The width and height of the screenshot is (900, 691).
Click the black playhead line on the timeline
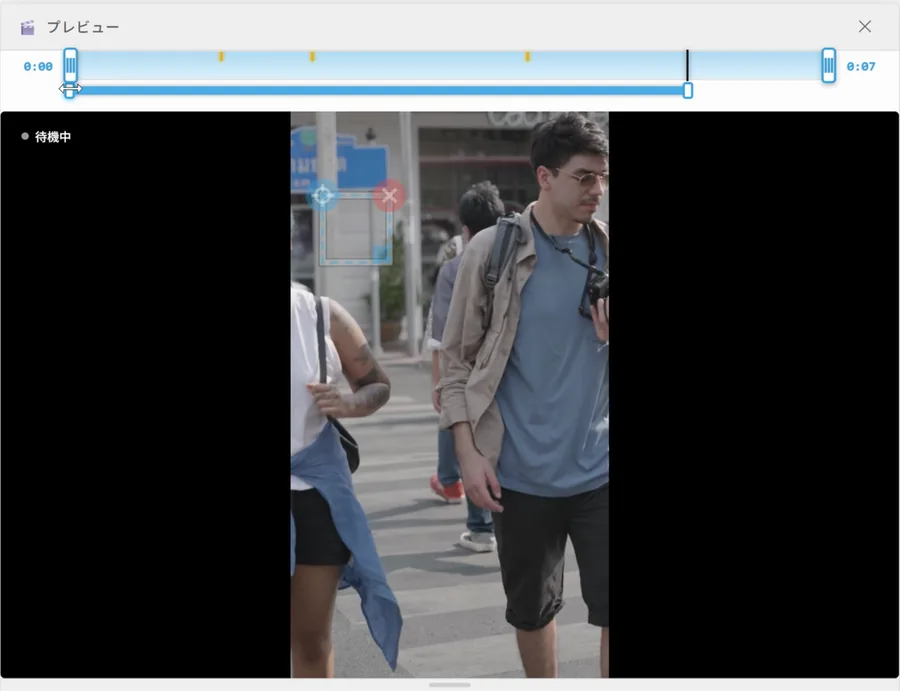pos(687,65)
